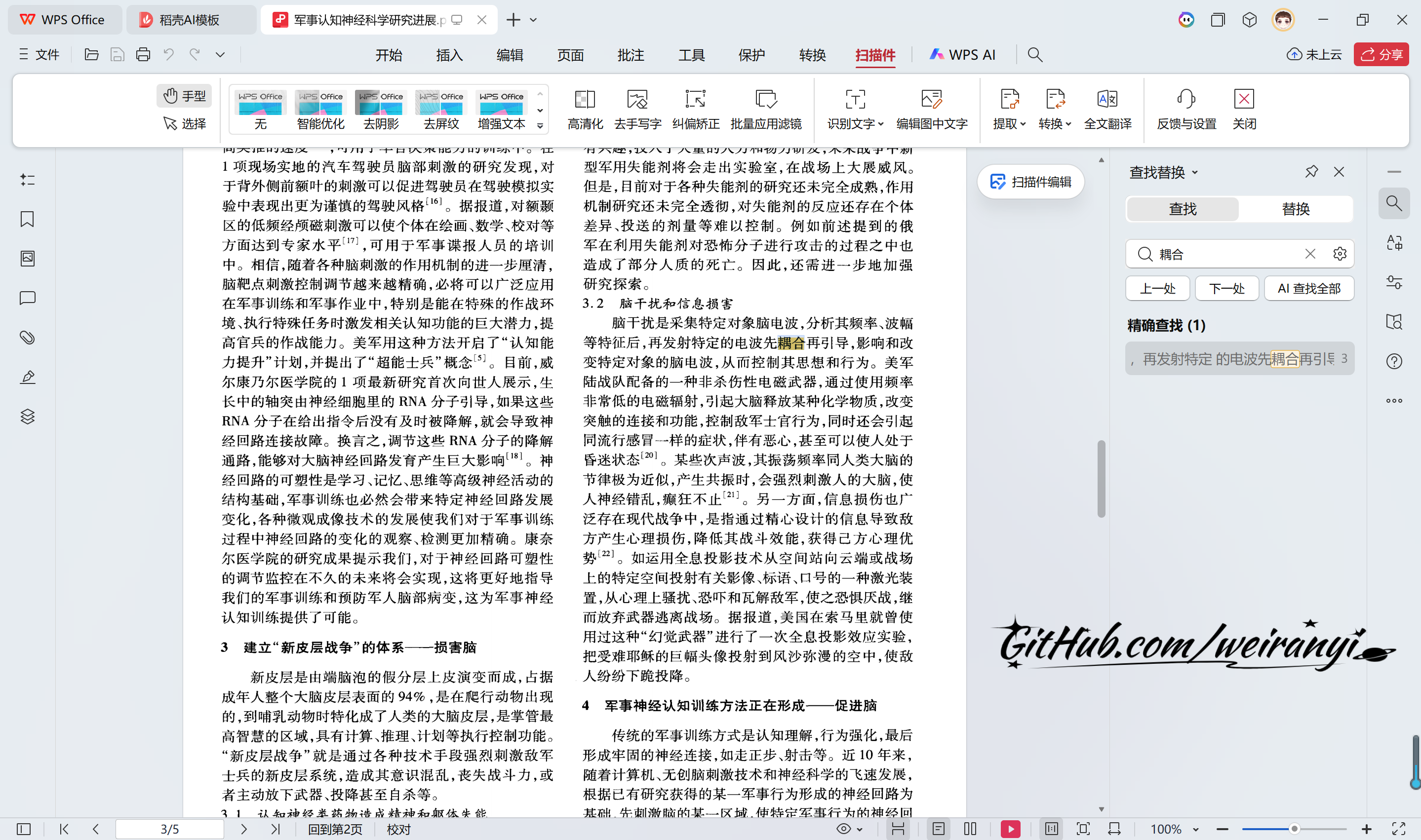Open the signature pen panel in sidebar

27,378
